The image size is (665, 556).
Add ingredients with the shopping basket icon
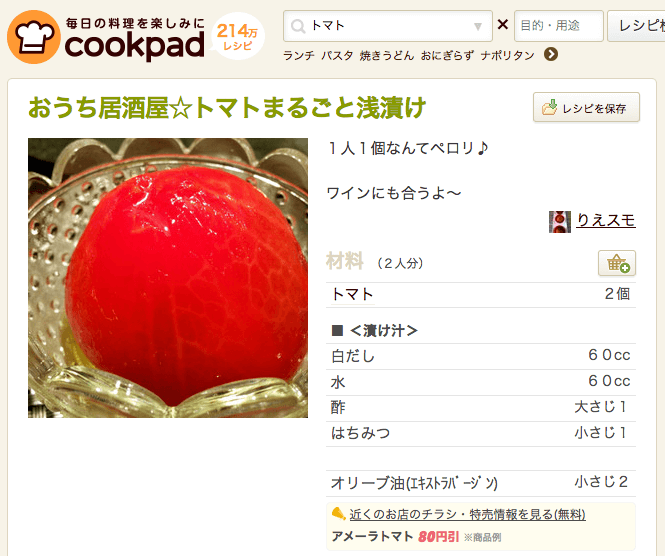point(617,263)
